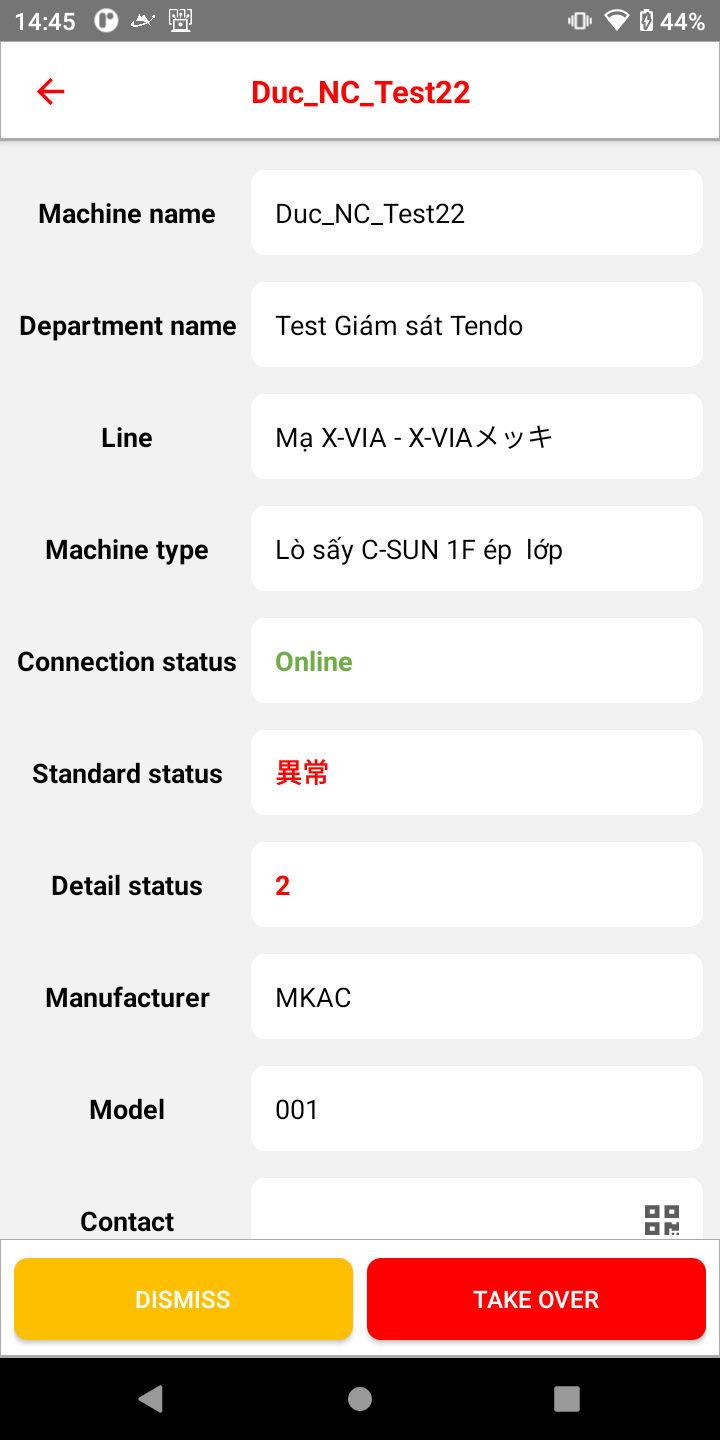Tap the battery icon in status bar

click(x=646, y=21)
